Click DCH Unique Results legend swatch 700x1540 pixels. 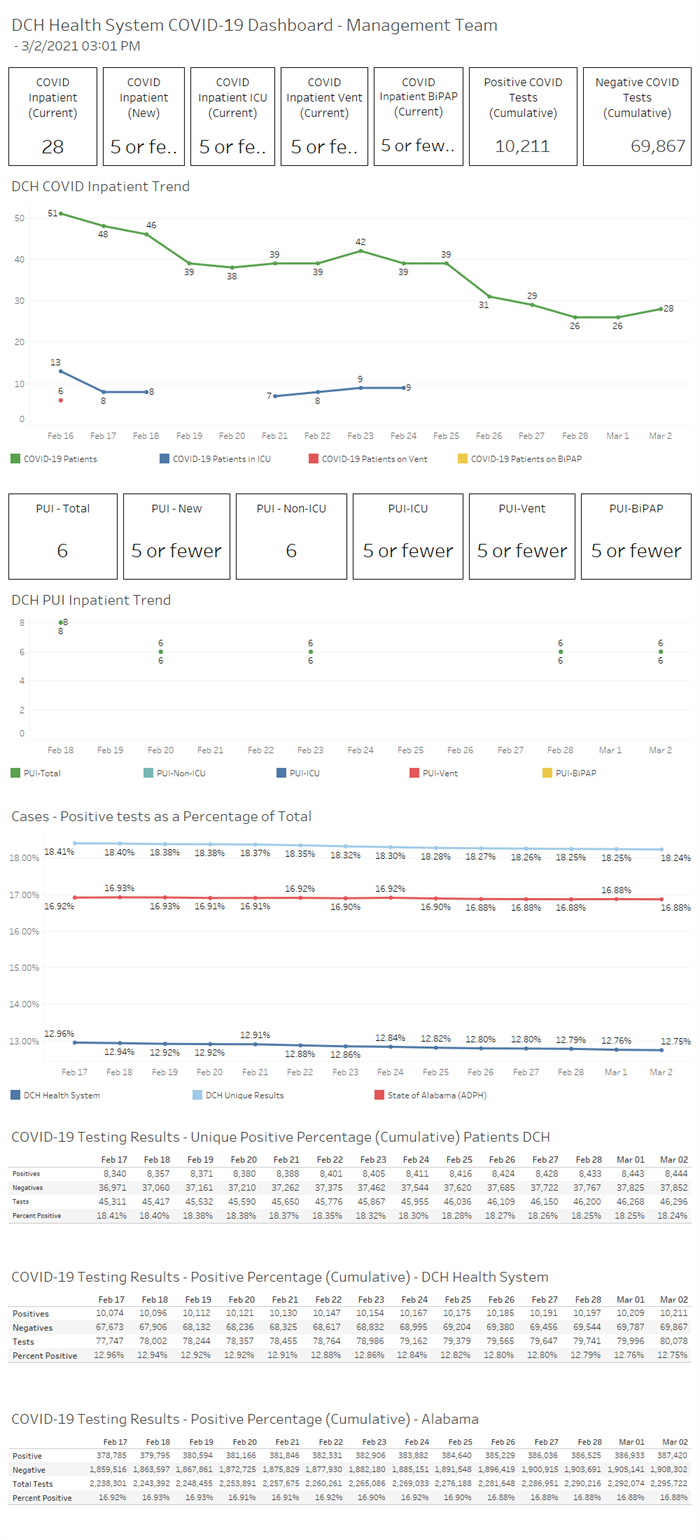pyautogui.click(x=197, y=1095)
